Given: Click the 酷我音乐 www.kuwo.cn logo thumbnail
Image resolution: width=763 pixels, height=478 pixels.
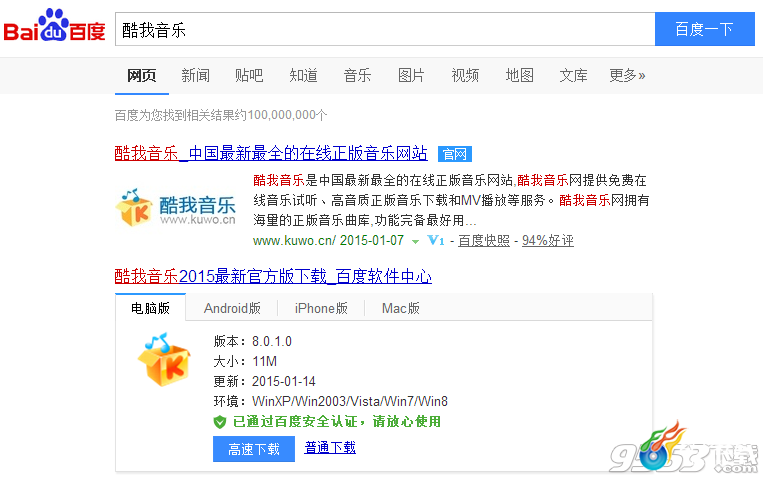Looking at the screenshot, I should pos(176,208).
